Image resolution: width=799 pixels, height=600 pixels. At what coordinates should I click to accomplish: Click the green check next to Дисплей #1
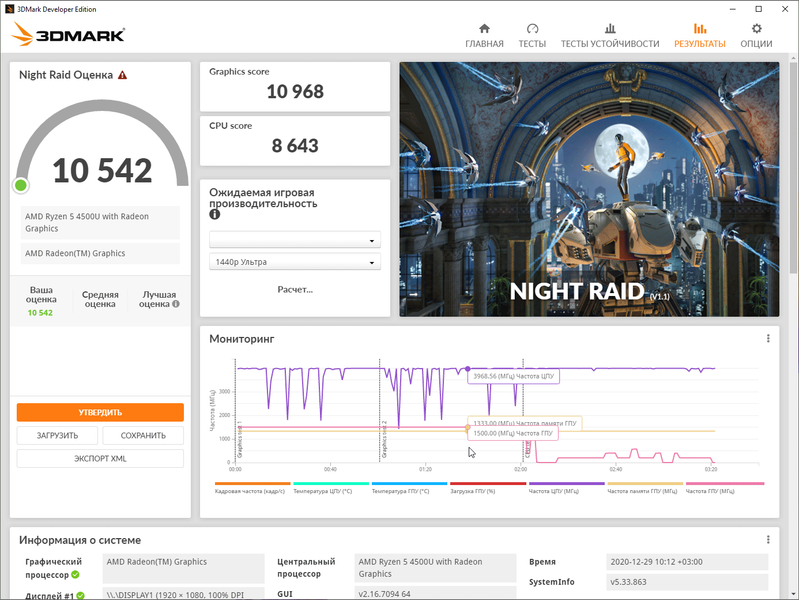tap(81, 595)
